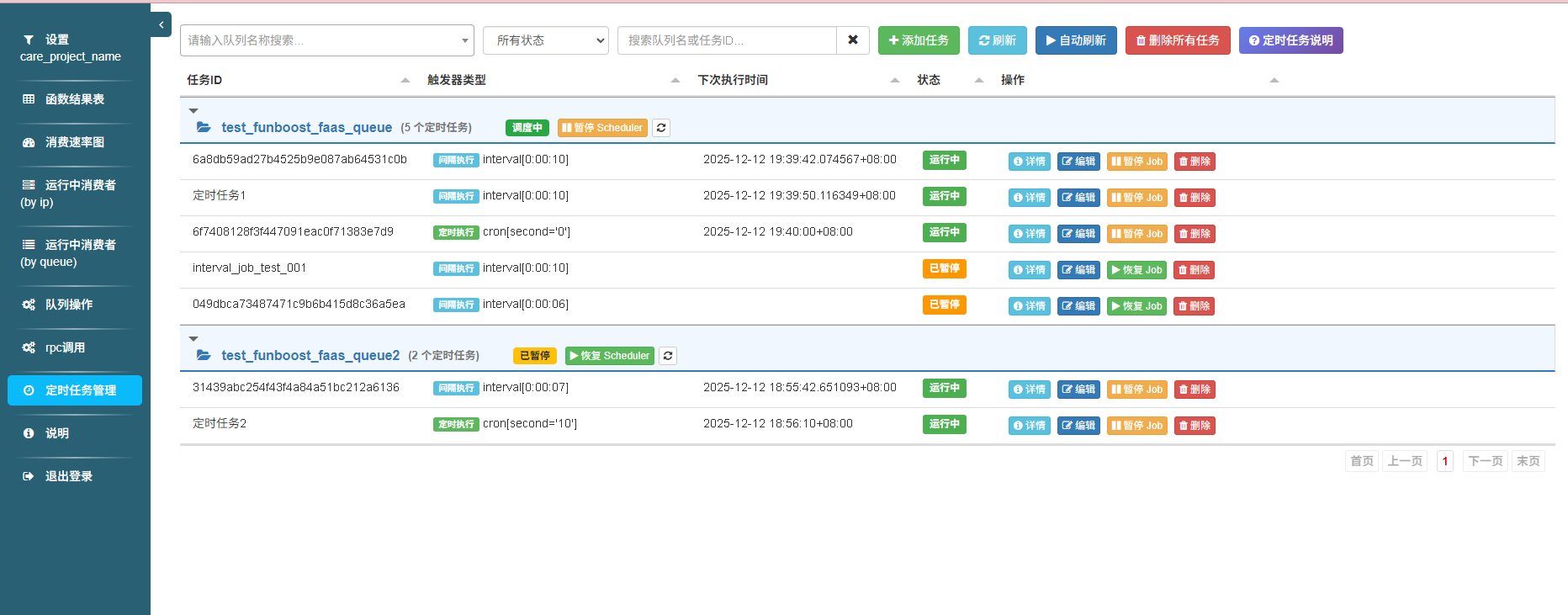The image size is (1568, 615).
Task: View 详情 for job 6a8db59ad27b4525b9e087ab64531c0b
Action: (1030, 162)
